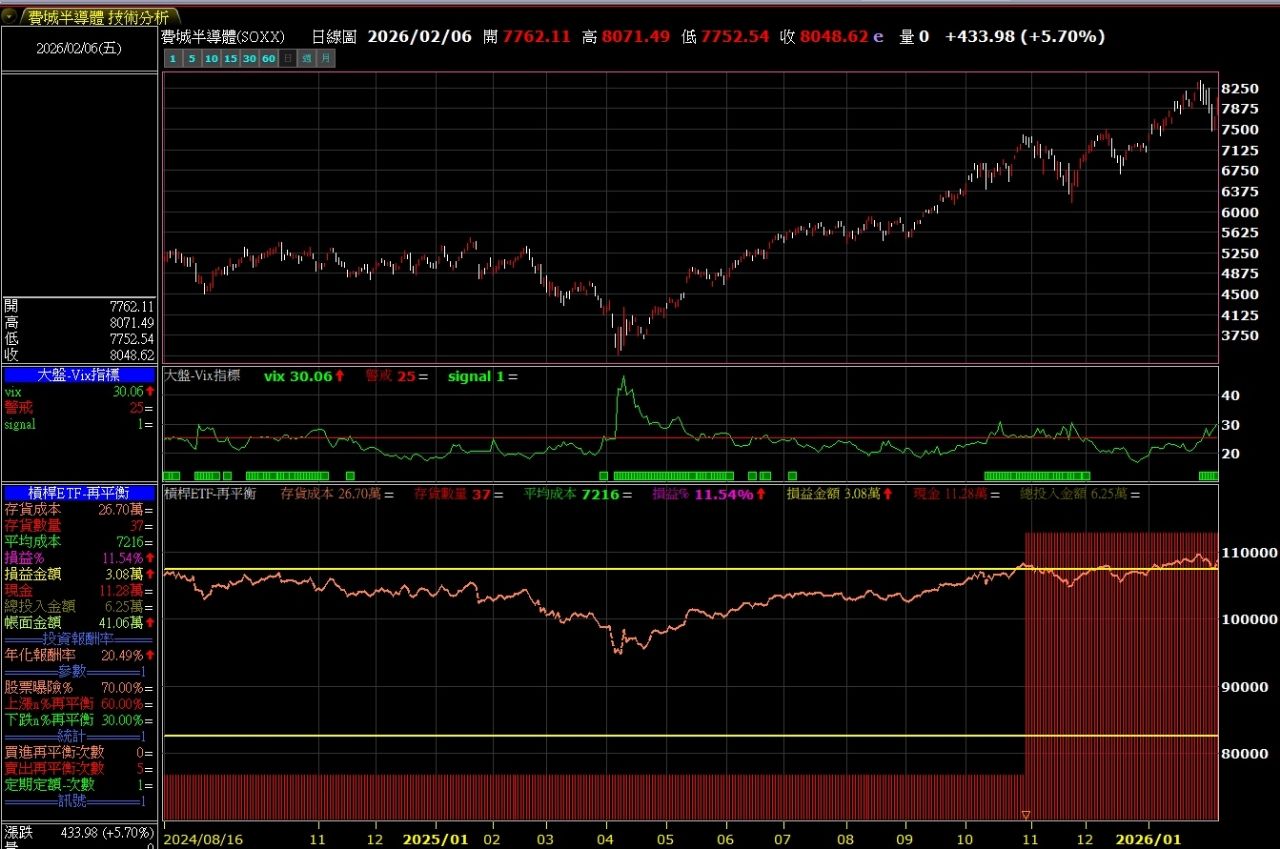Click the 訊號 section divider
Image resolution: width=1280 pixels, height=849 pixels.
tap(78, 801)
